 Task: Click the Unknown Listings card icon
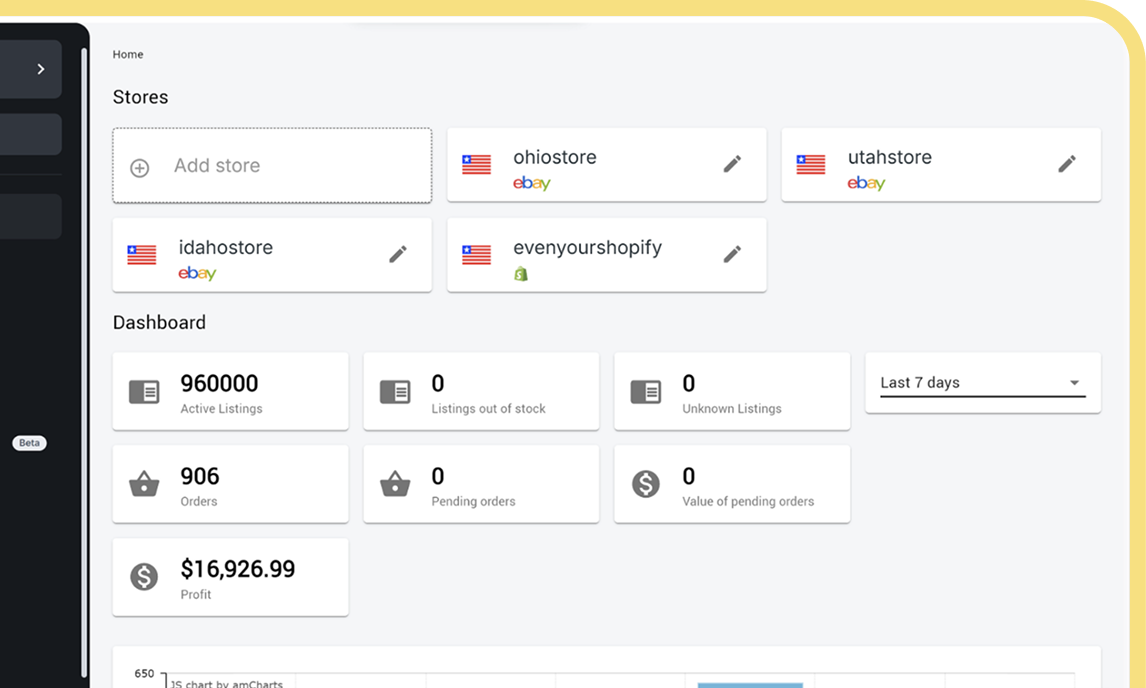(645, 391)
